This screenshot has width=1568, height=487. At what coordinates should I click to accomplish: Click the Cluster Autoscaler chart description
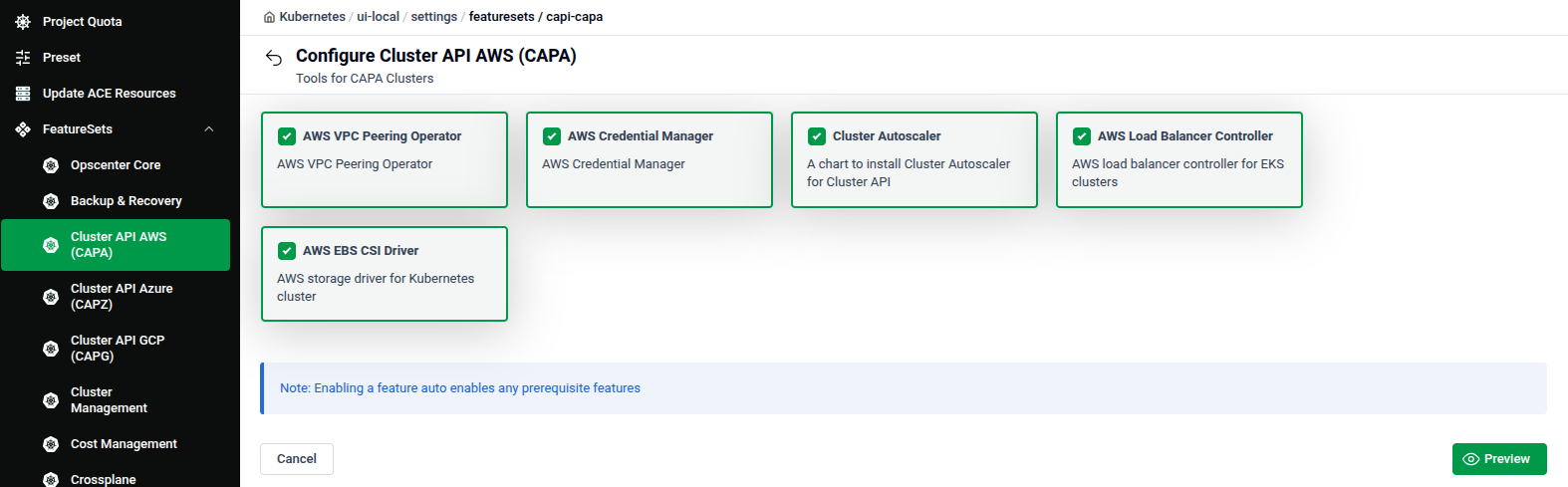(909, 173)
